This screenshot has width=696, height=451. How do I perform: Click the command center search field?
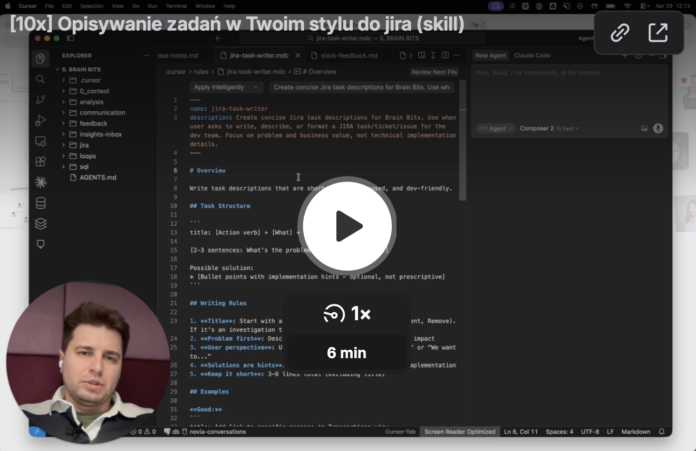pyautogui.click(x=363, y=38)
